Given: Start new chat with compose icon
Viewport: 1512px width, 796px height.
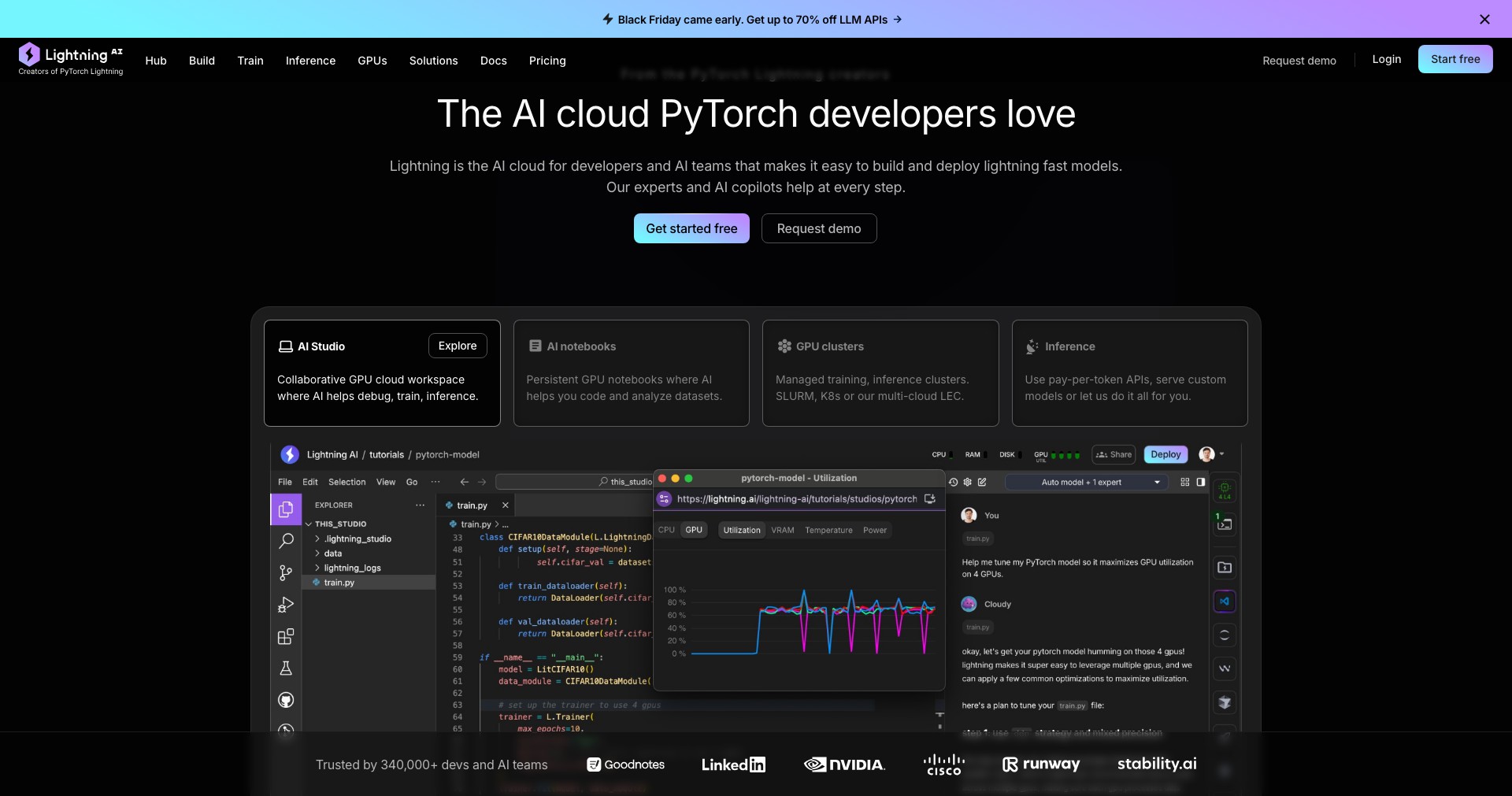Looking at the screenshot, I should [x=982, y=482].
